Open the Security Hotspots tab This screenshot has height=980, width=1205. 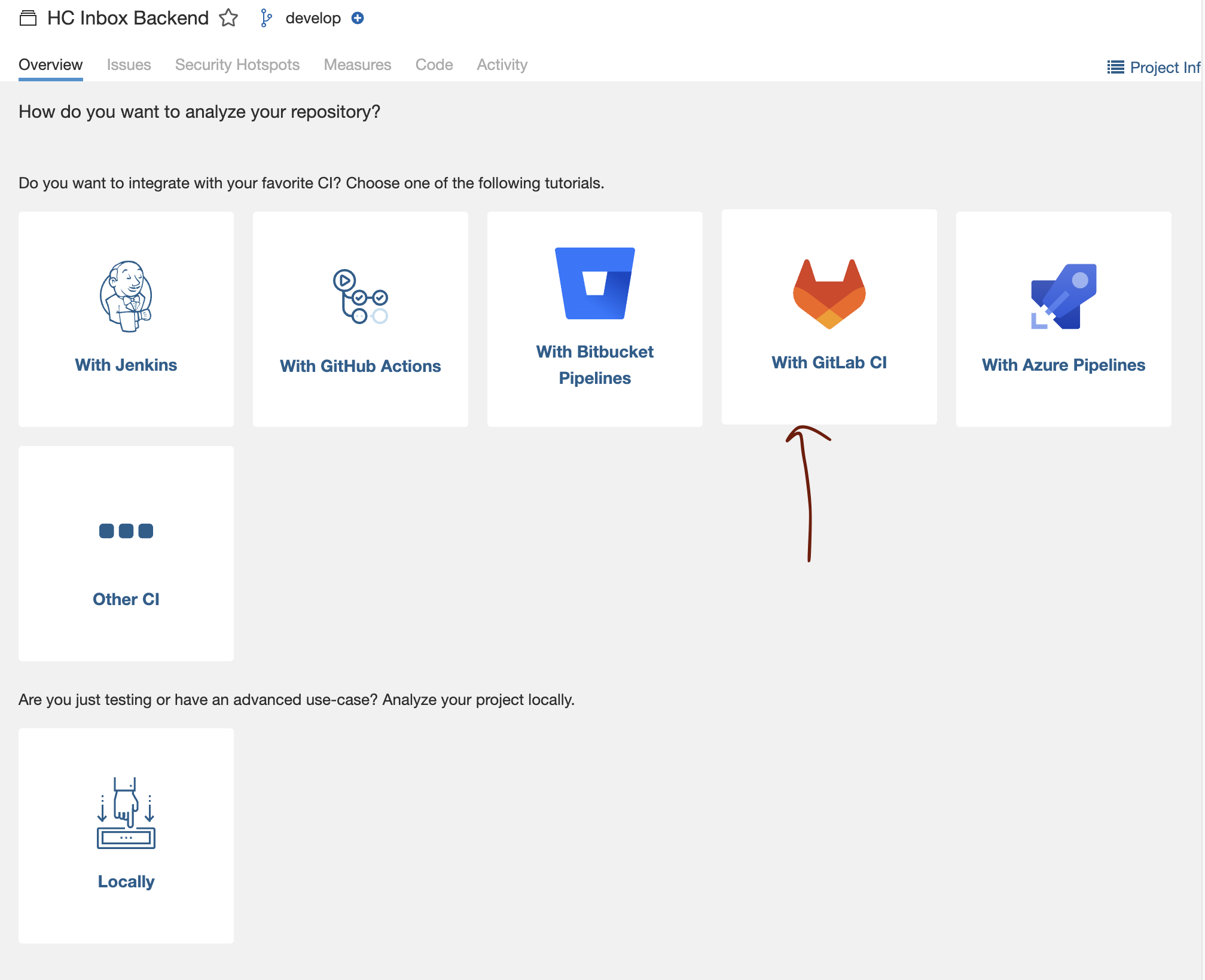coord(237,65)
